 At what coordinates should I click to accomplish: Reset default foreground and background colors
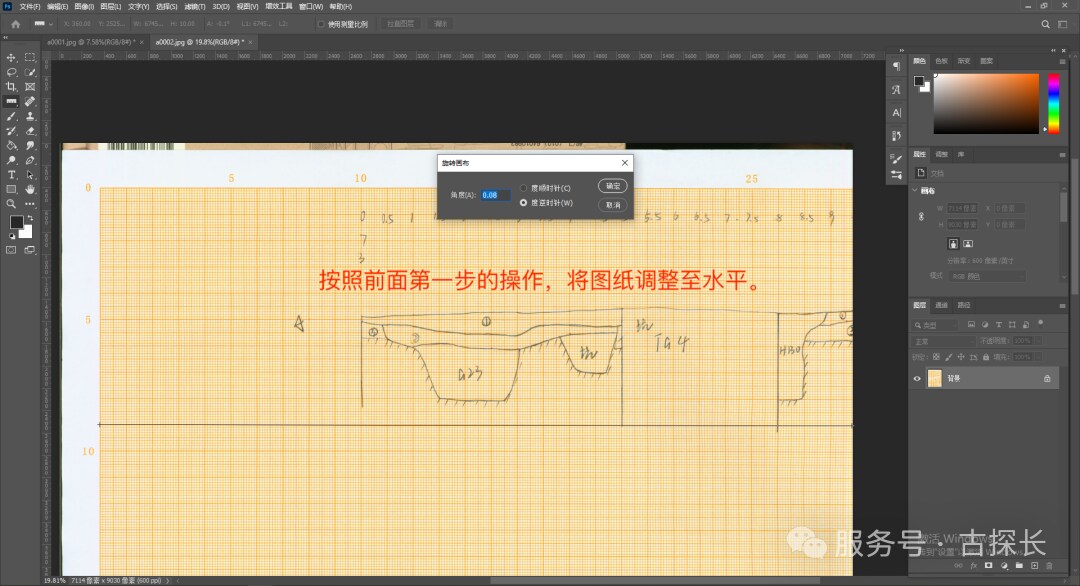click(x=12, y=236)
